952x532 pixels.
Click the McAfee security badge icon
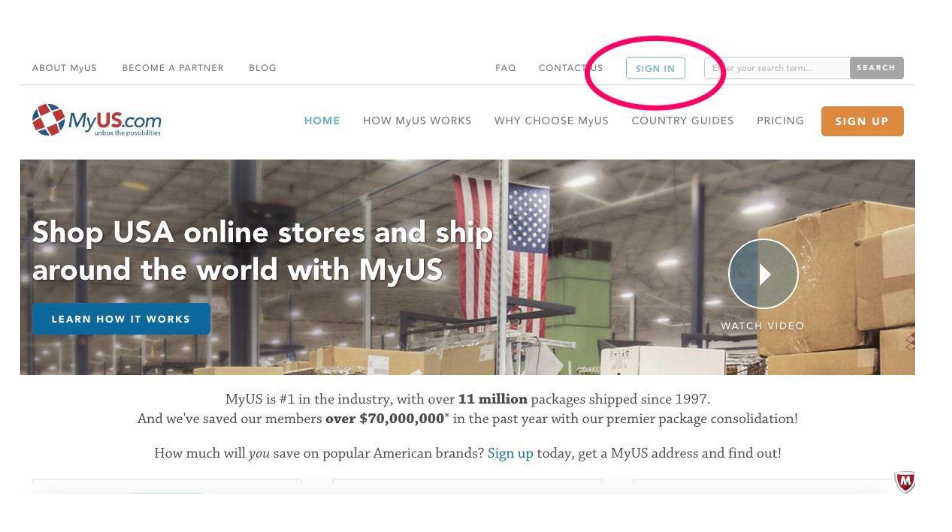tap(905, 482)
